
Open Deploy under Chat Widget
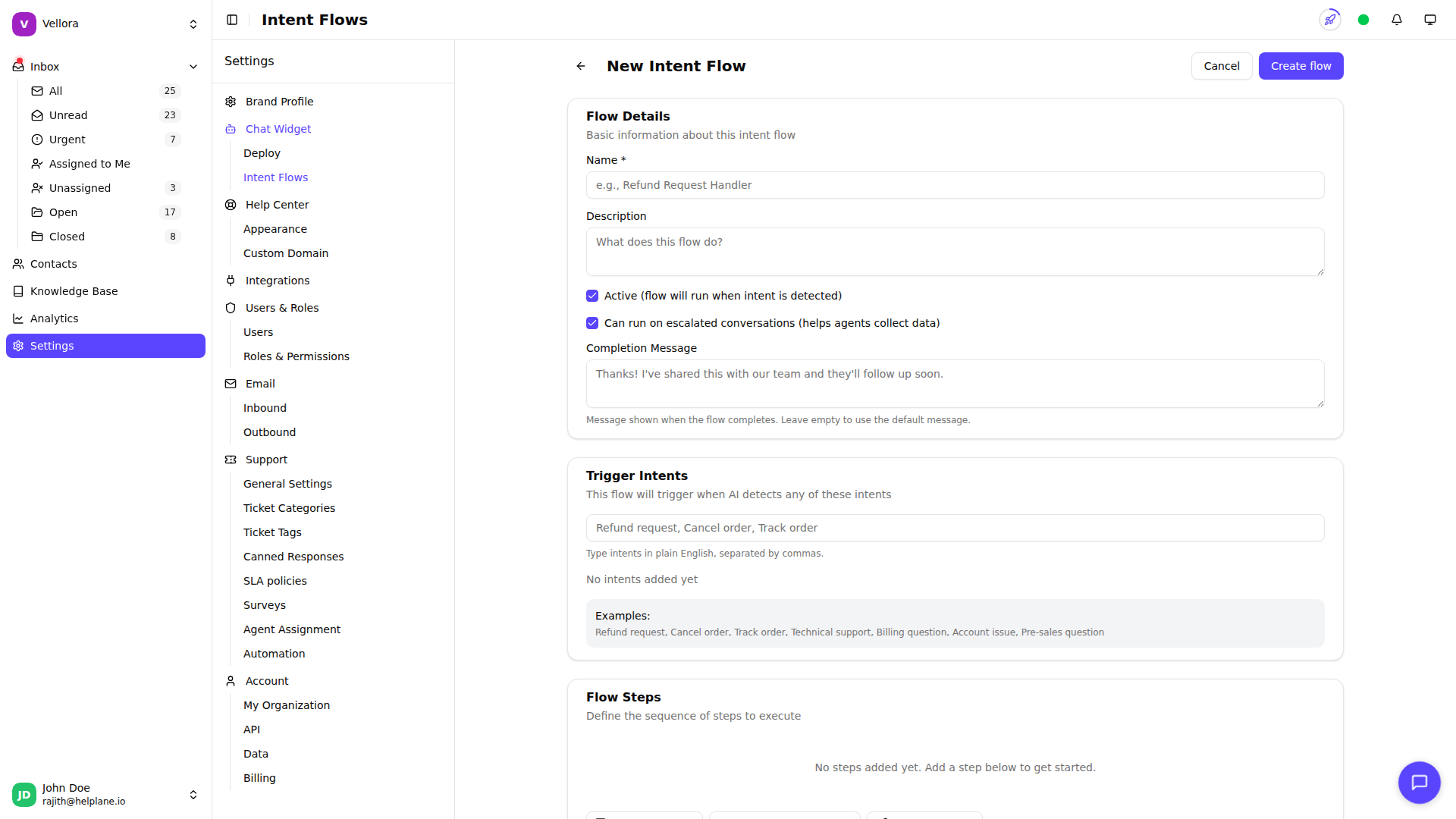point(262,153)
